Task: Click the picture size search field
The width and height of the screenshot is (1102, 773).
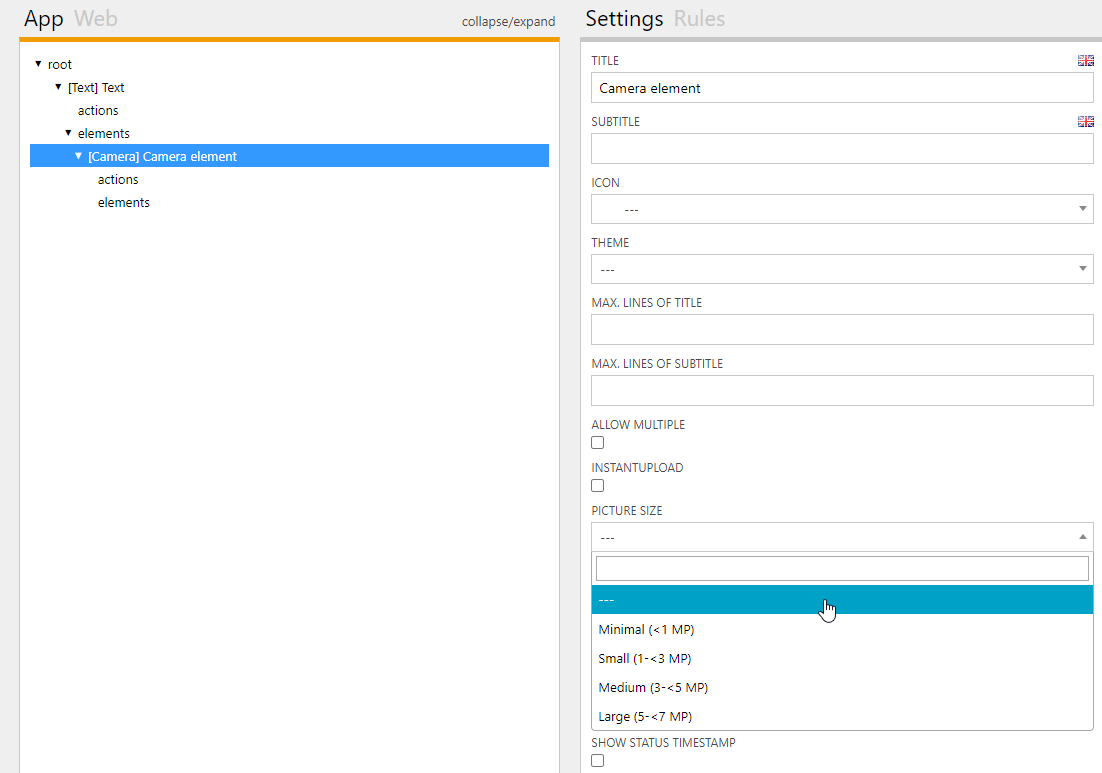Action: pos(842,569)
